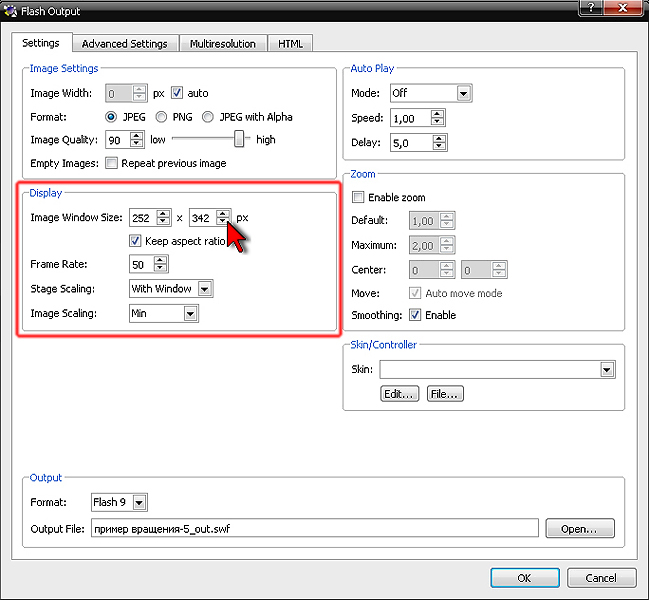Image resolution: width=649 pixels, height=600 pixels.
Task: Increase Image Quality with spinner up arrow
Action: click(137, 136)
